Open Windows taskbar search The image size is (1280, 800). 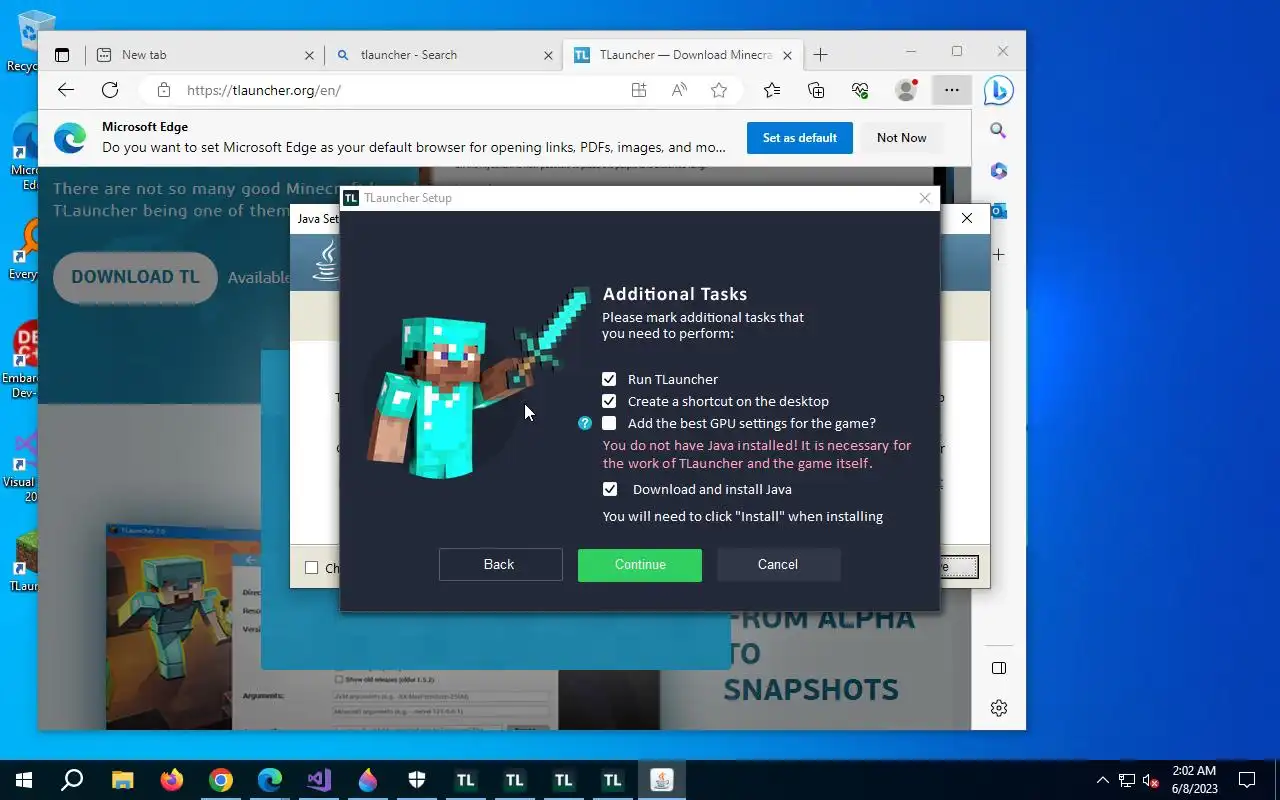coord(72,780)
